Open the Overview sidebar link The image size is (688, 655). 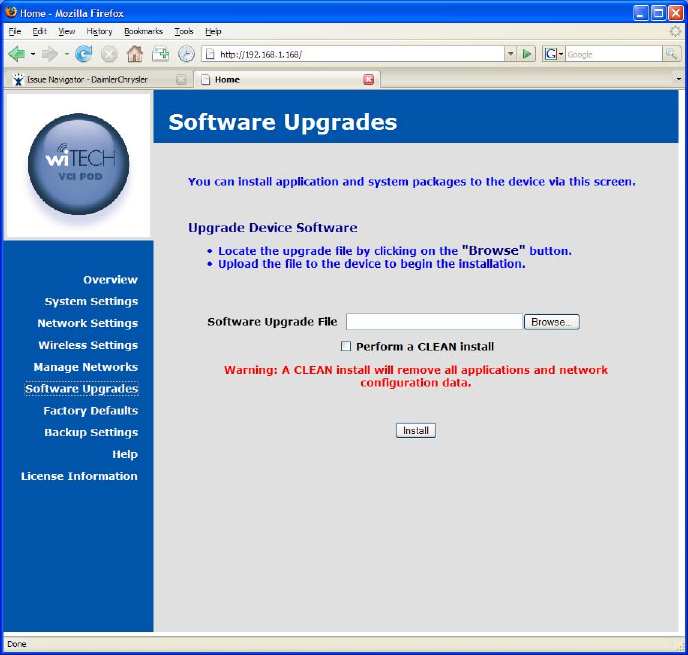pyautogui.click(x=110, y=280)
